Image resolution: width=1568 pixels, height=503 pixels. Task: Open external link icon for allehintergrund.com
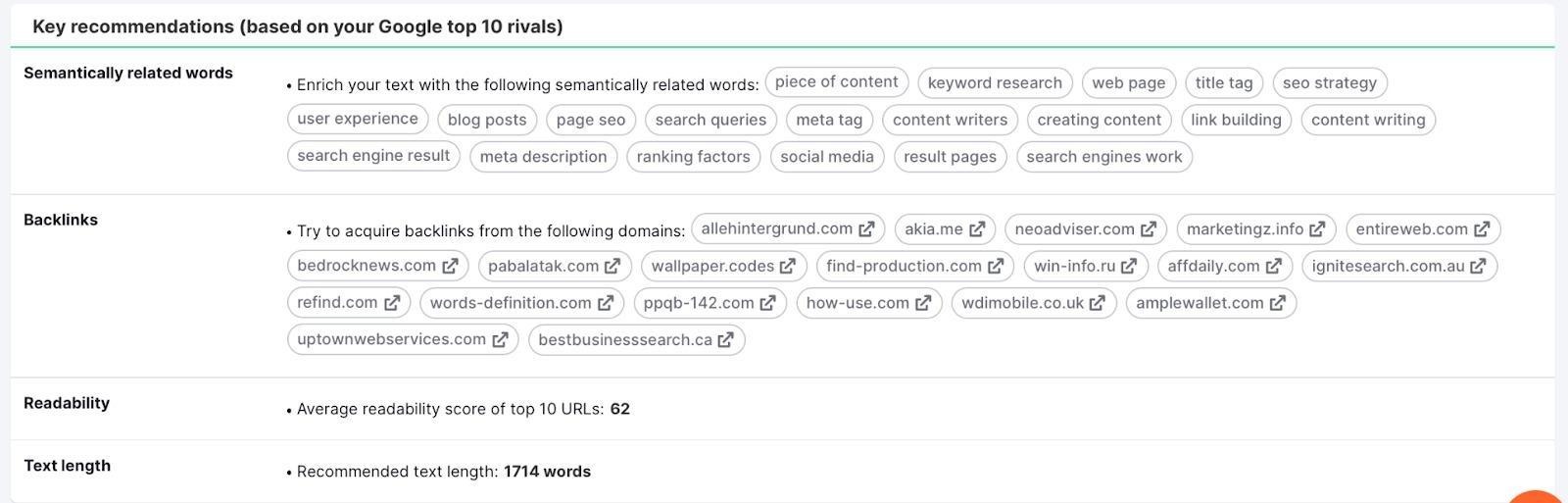(866, 229)
